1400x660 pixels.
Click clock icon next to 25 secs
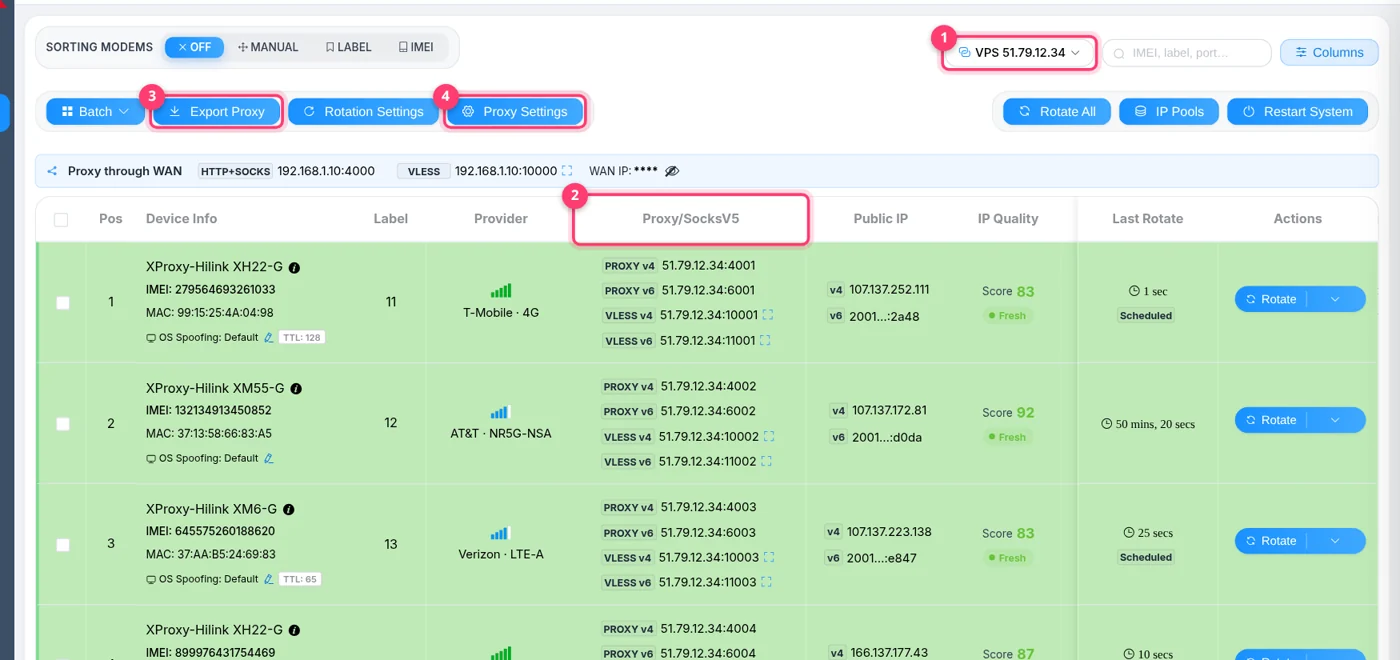[x=1129, y=533]
